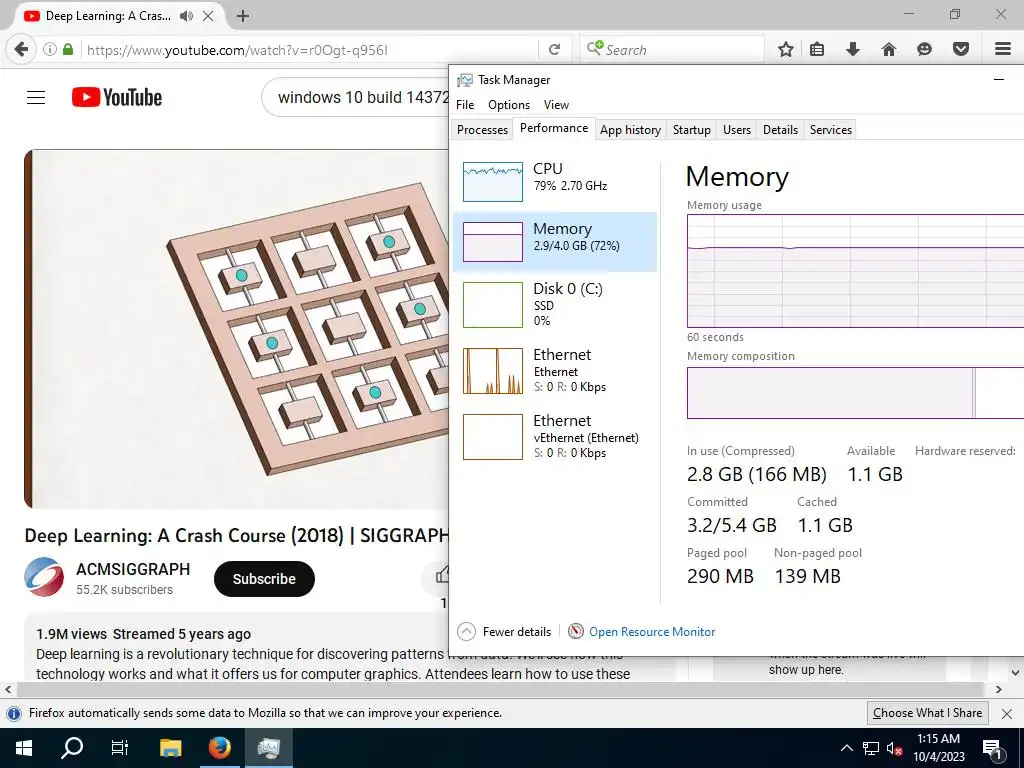
Task: Click Choose What I Share button
Action: (x=927, y=713)
